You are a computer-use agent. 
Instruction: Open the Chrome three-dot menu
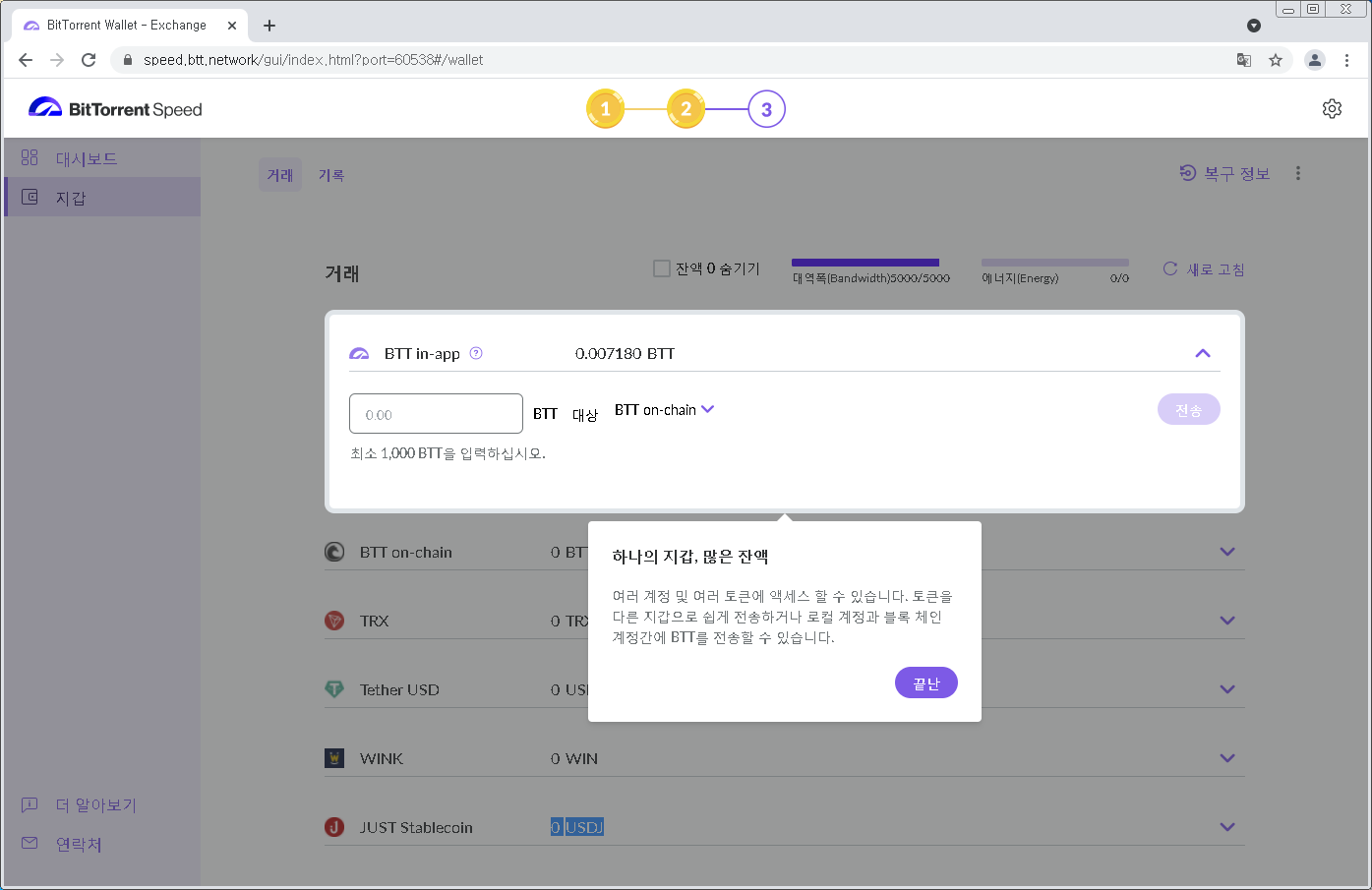[1346, 60]
